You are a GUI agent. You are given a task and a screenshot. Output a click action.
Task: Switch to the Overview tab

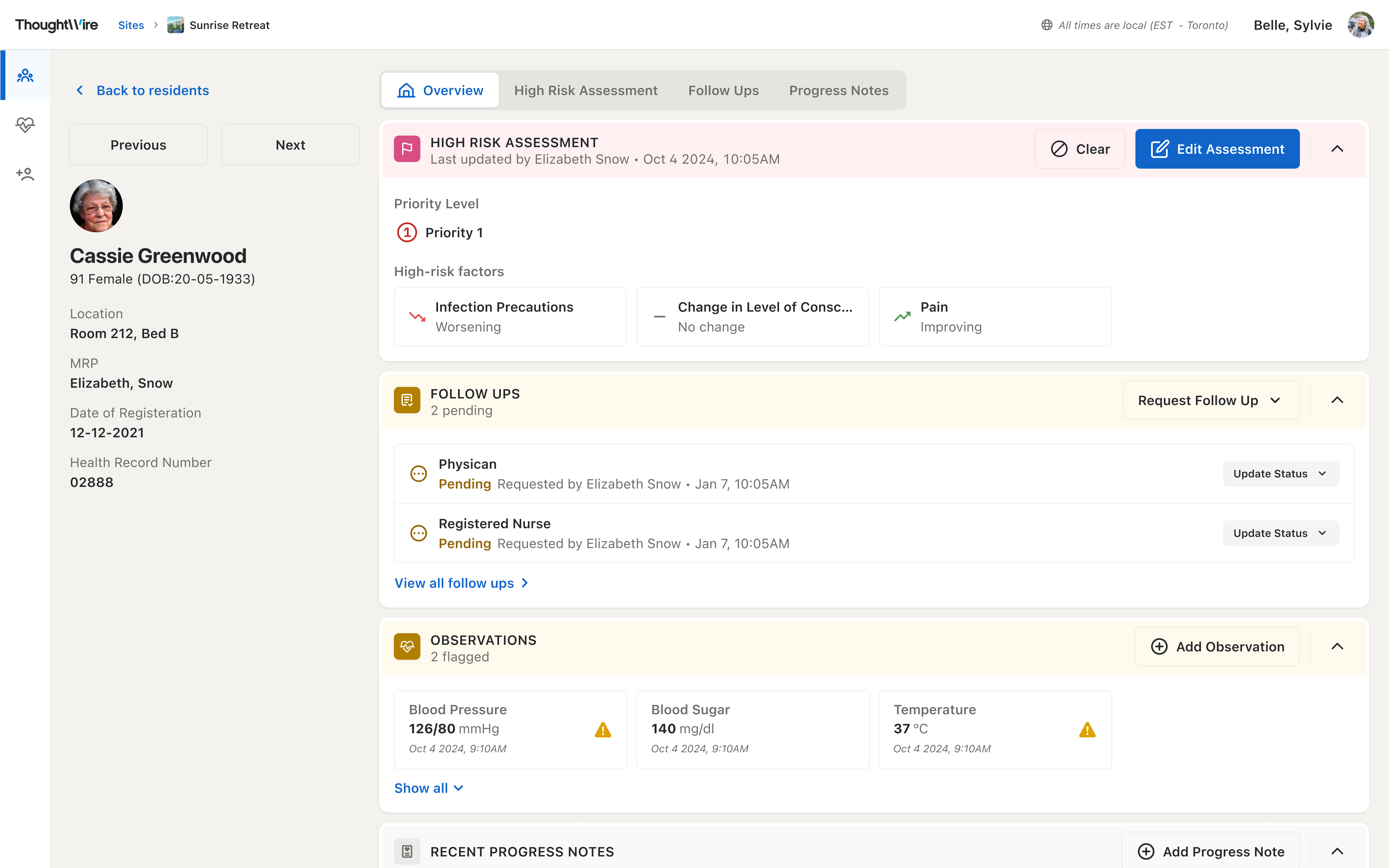point(440,90)
